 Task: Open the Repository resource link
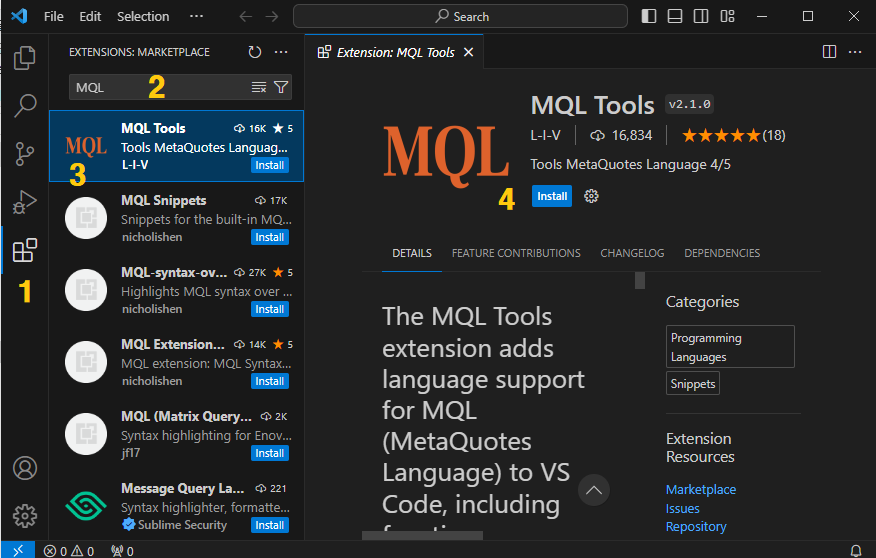coord(696,527)
